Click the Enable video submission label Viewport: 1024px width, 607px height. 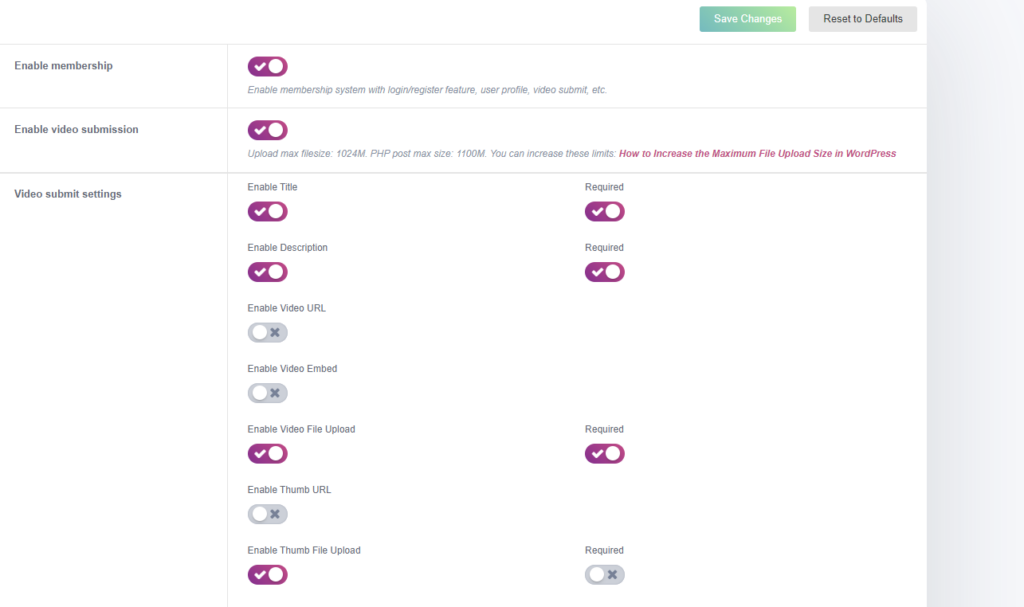point(76,129)
